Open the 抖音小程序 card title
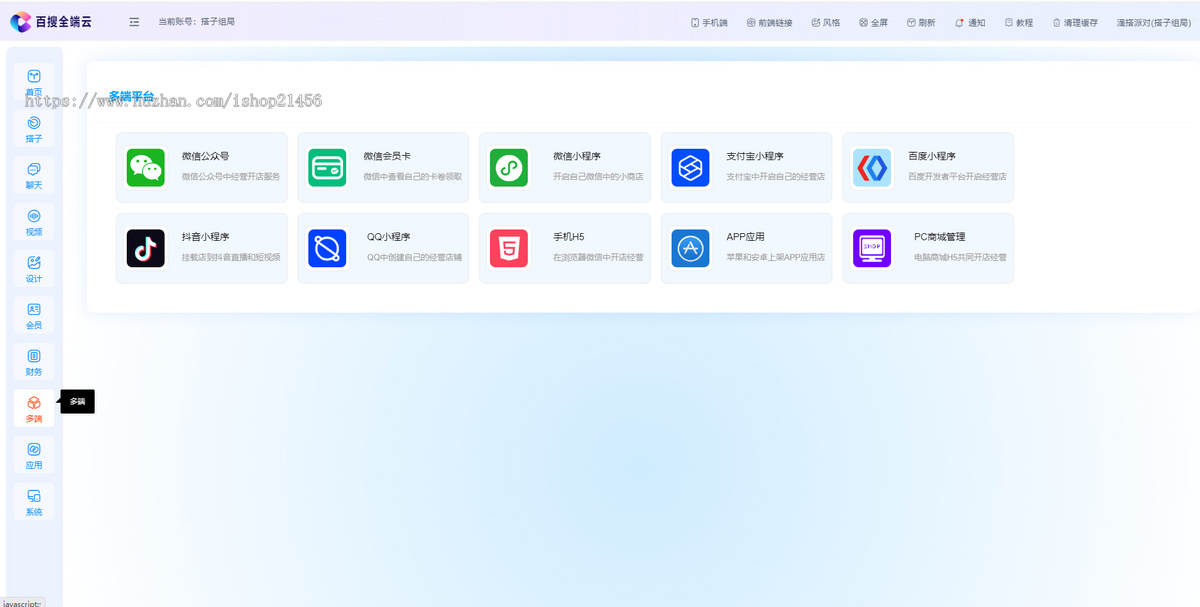The width and height of the screenshot is (1200, 607). tap(205, 237)
